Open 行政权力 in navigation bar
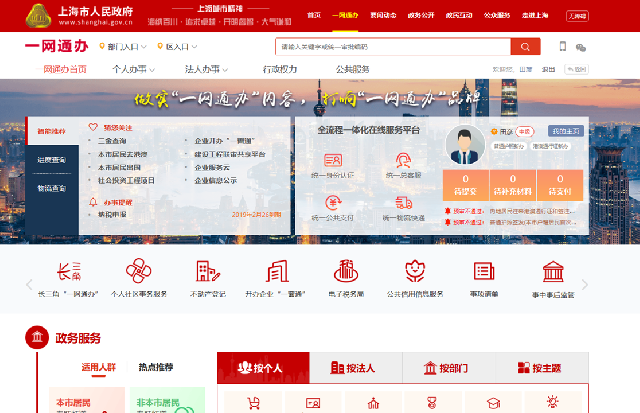640x413 pixels. (280, 69)
